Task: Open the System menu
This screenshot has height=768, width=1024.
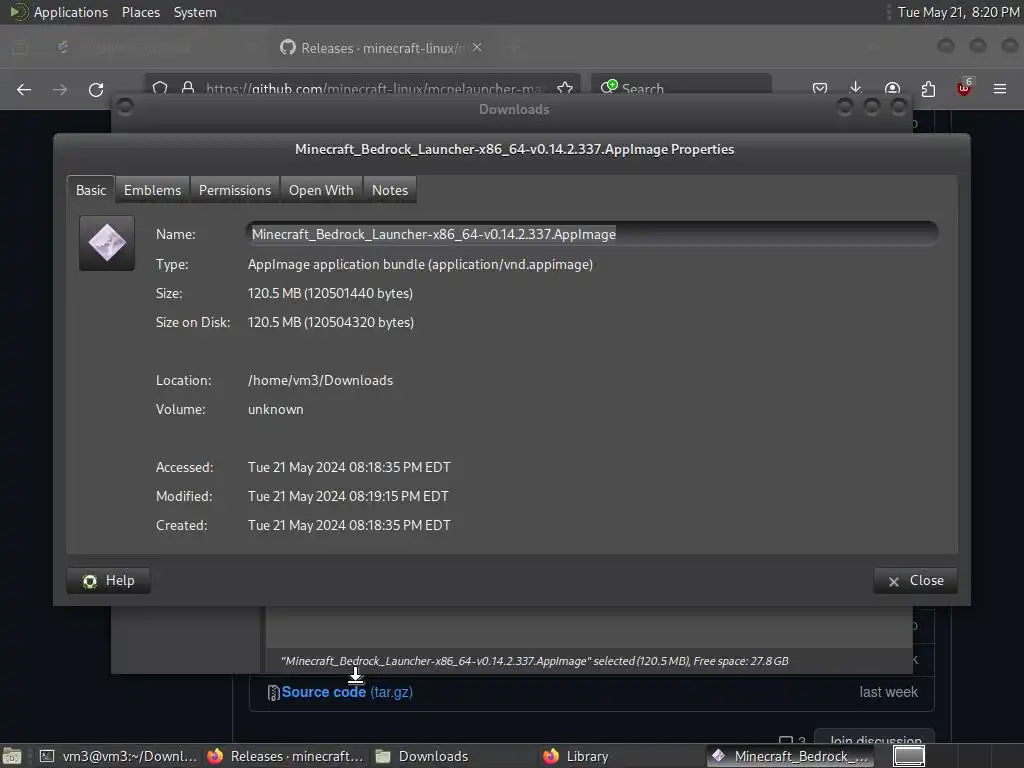Action: pos(195,12)
